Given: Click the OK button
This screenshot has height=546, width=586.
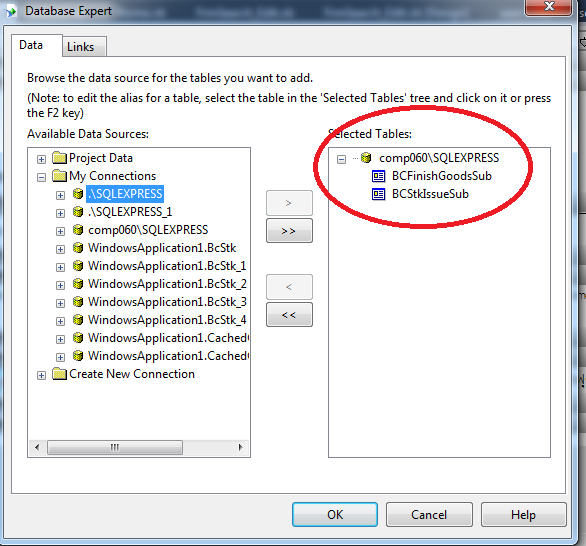Looking at the screenshot, I should (x=335, y=515).
